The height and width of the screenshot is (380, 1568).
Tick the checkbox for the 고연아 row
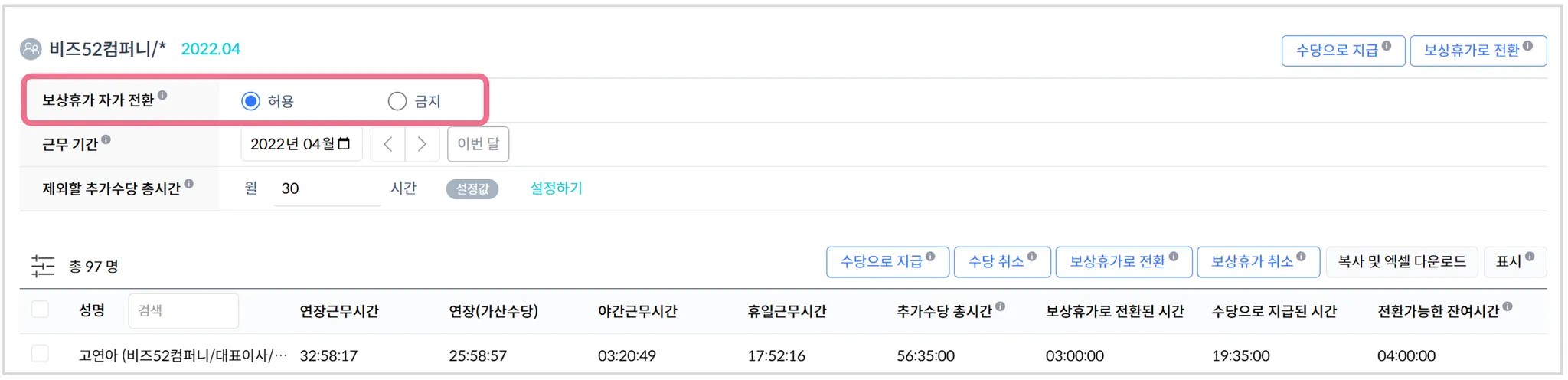[40, 353]
